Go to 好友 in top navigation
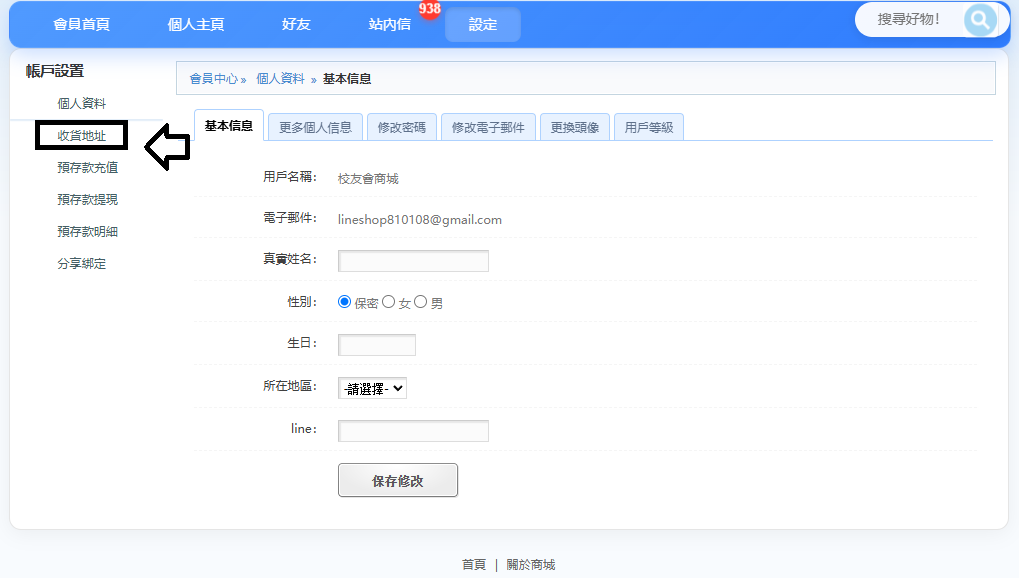Image resolution: width=1019 pixels, height=578 pixels. 296,24
